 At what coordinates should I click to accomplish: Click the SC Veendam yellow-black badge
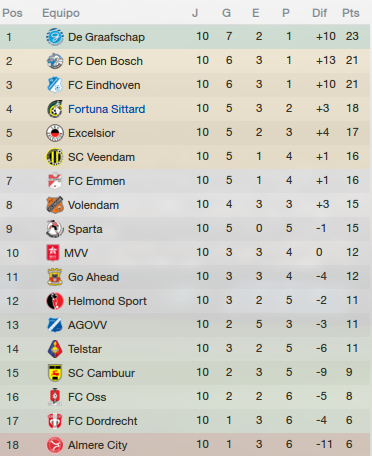tap(55, 157)
